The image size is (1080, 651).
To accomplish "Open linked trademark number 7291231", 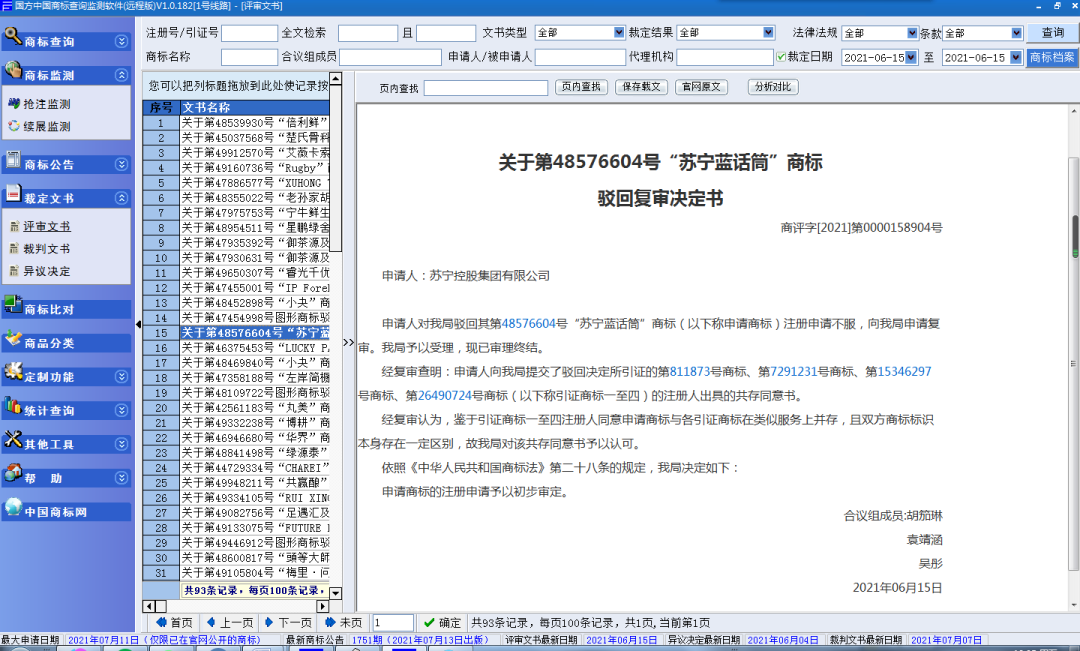I will [793, 371].
